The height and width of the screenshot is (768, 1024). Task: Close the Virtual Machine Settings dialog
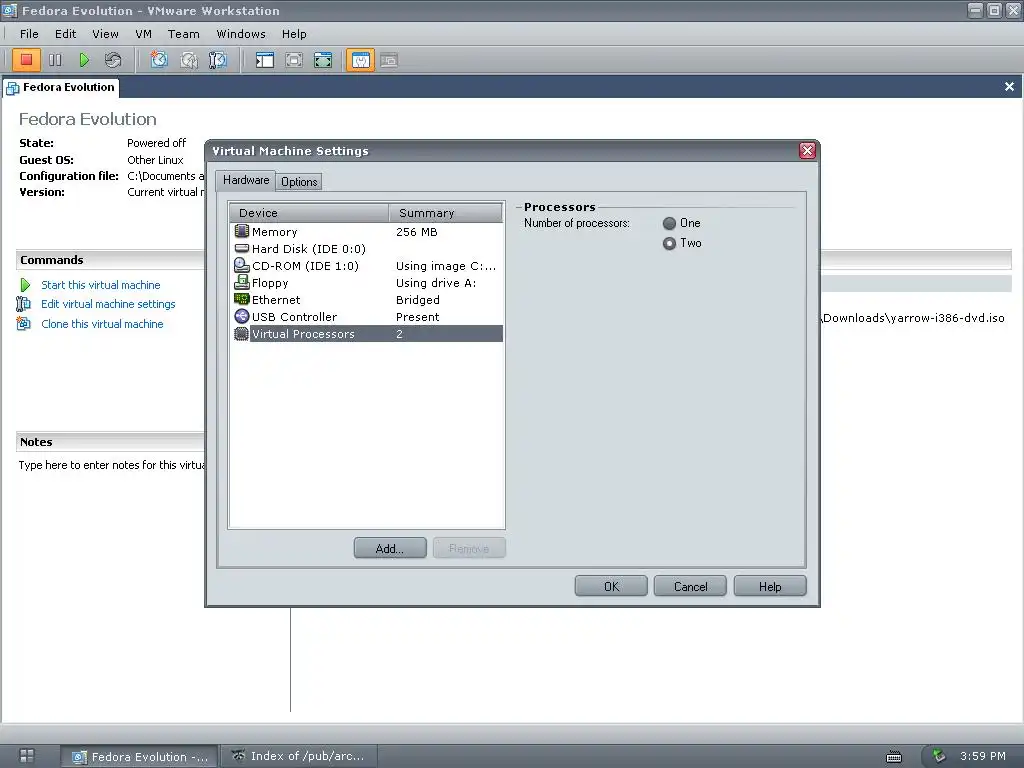807,151
